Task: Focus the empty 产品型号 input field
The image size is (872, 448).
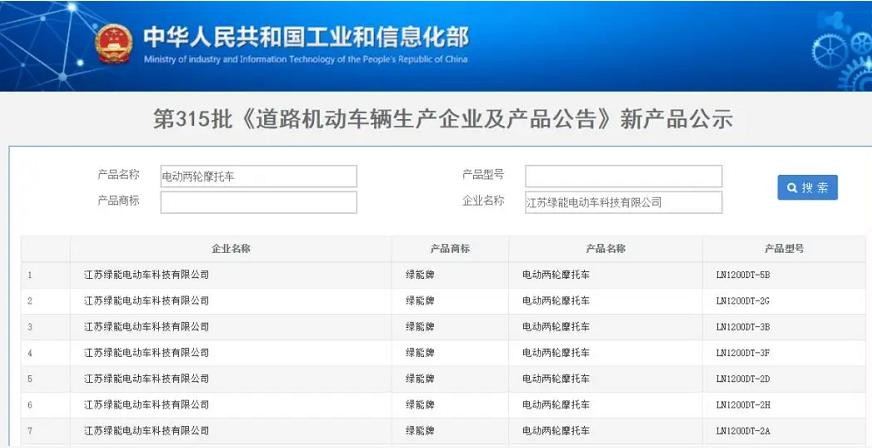Action: pos(623,176)
